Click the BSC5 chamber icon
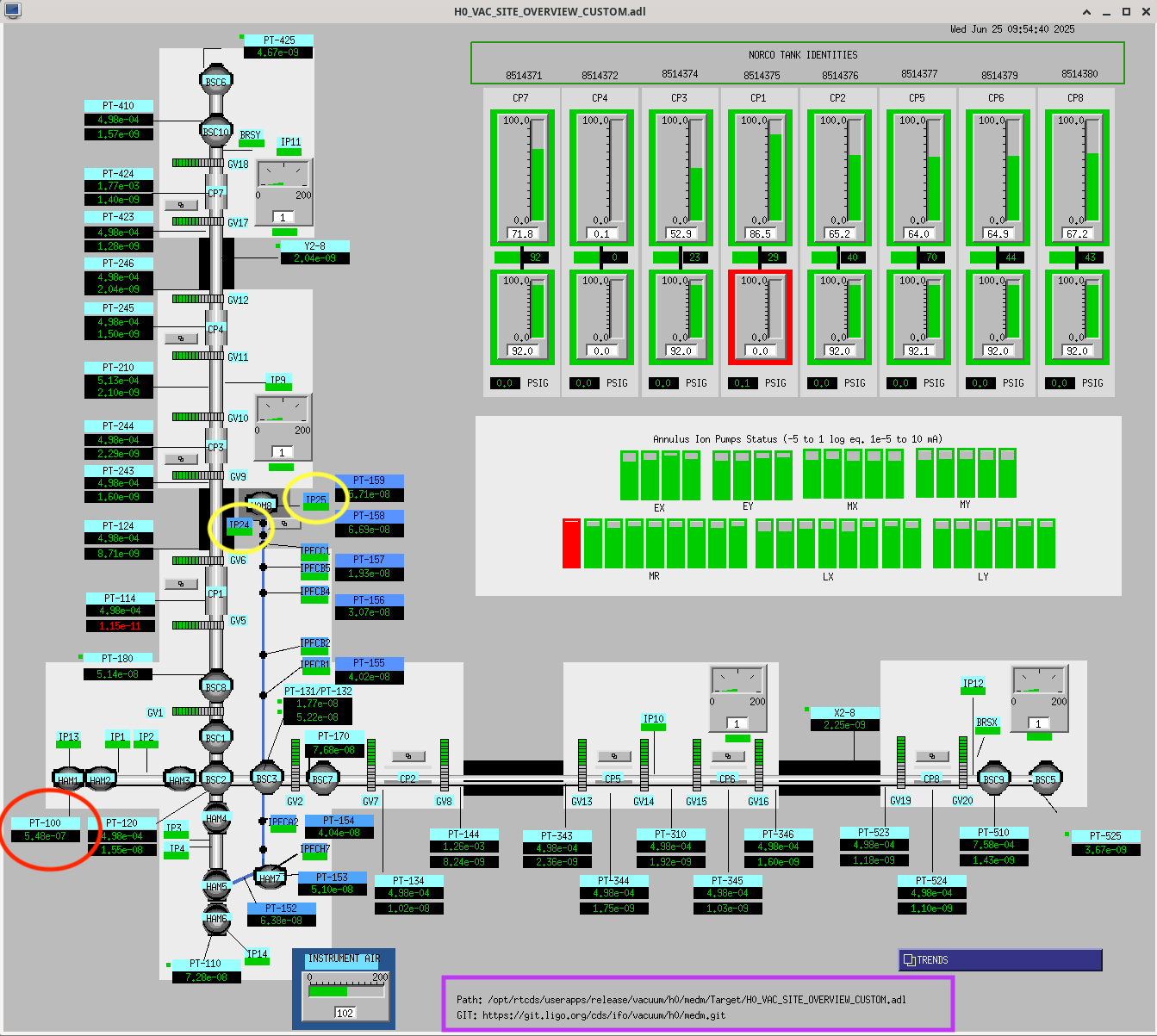Viewport: 1157px width, 1036px height. click(x=1045, y=779)
